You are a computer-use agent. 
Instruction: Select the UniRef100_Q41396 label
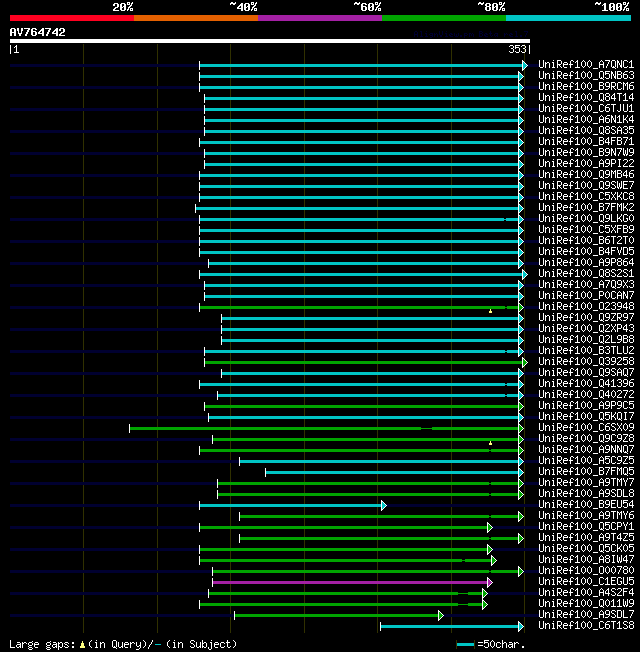[x=586, y=383]
